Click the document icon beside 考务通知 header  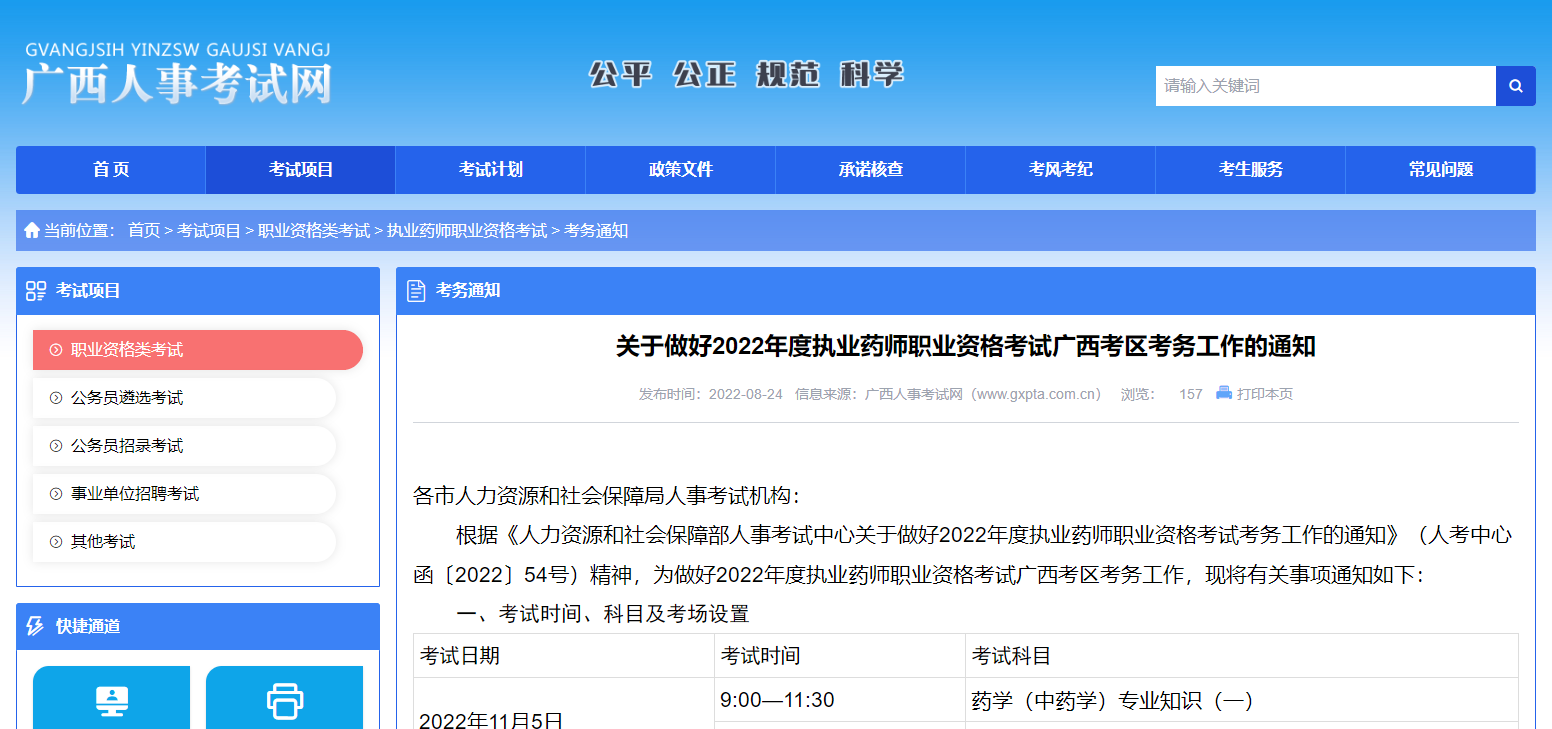point(416,291)
